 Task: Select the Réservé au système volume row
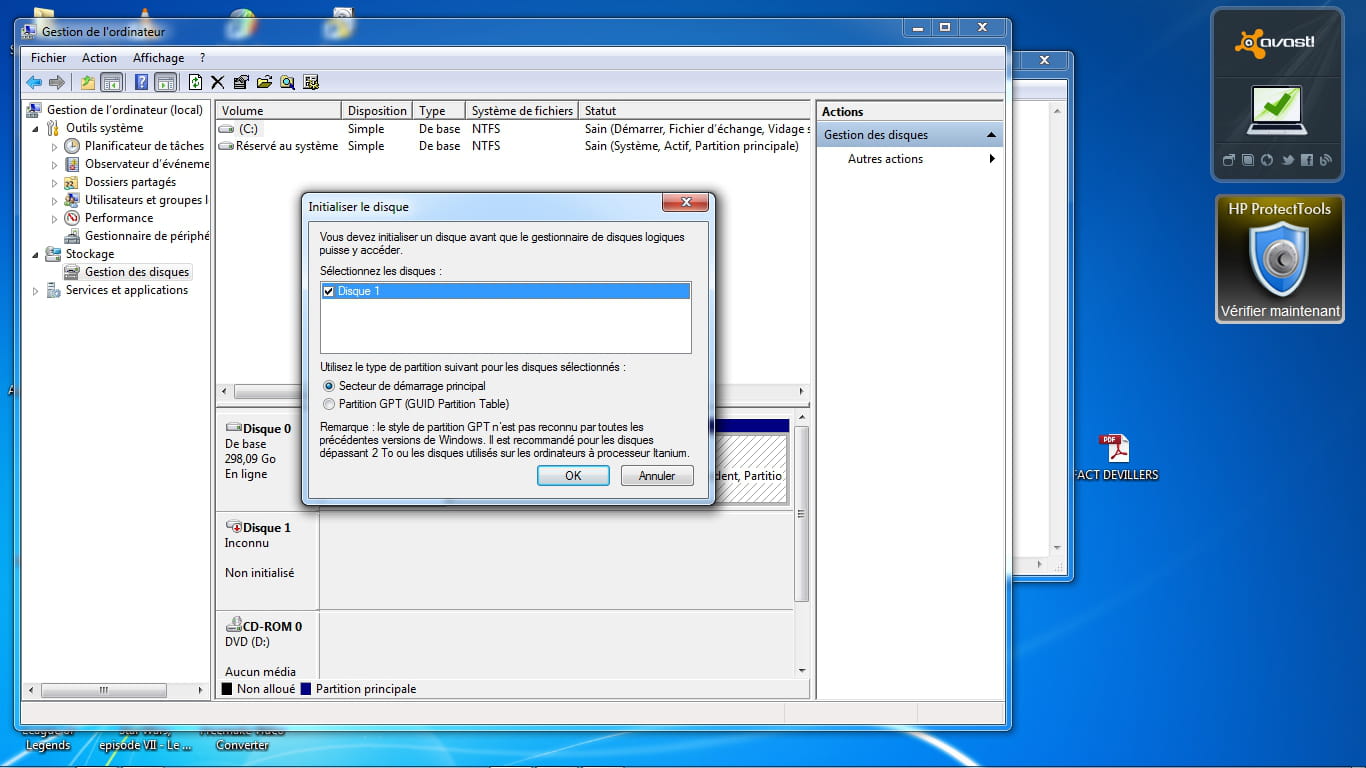point(512,146)
